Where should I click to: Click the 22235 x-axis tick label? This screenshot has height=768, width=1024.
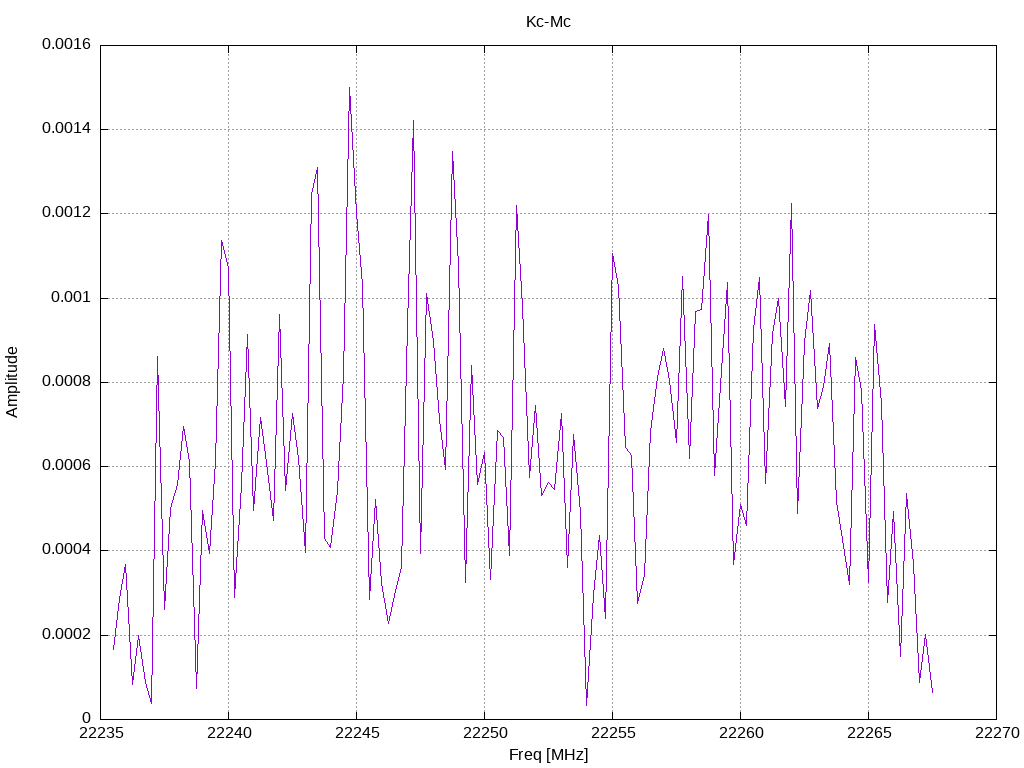point(101,733)
